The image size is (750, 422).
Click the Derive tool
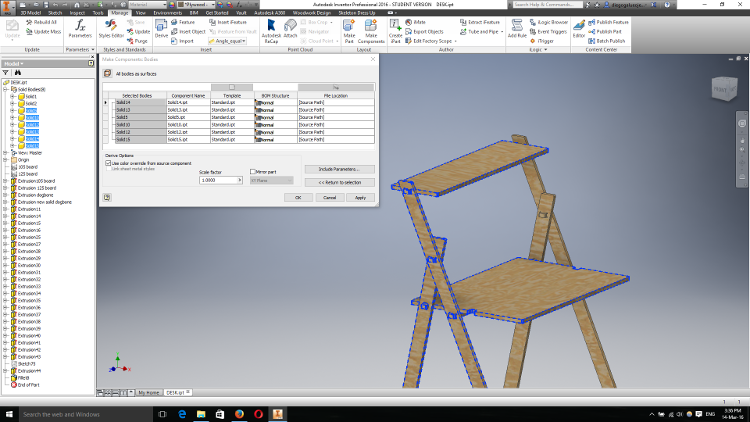click(x=161, y=29)
